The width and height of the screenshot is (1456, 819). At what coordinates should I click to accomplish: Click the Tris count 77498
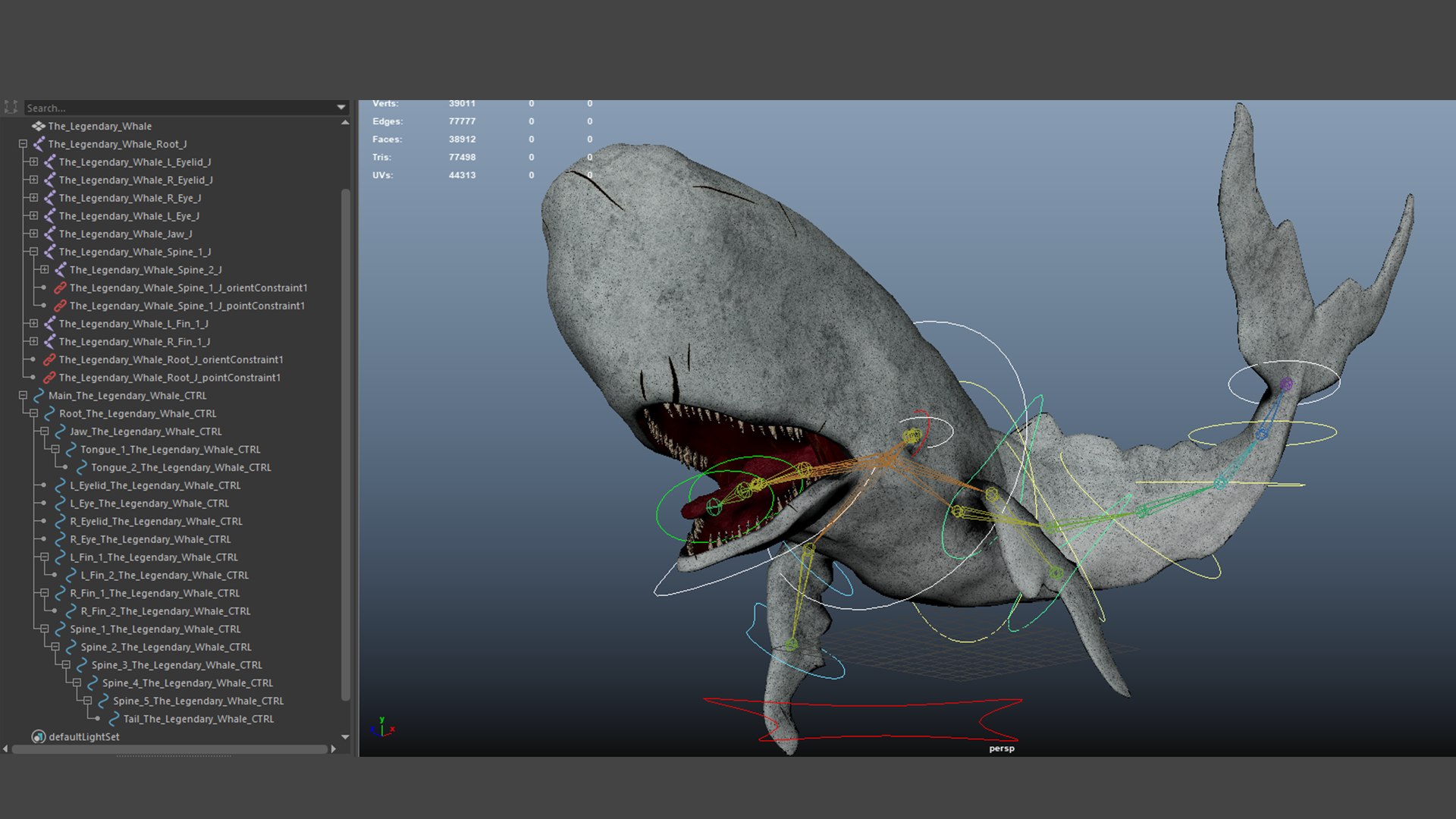pos(462,158)
